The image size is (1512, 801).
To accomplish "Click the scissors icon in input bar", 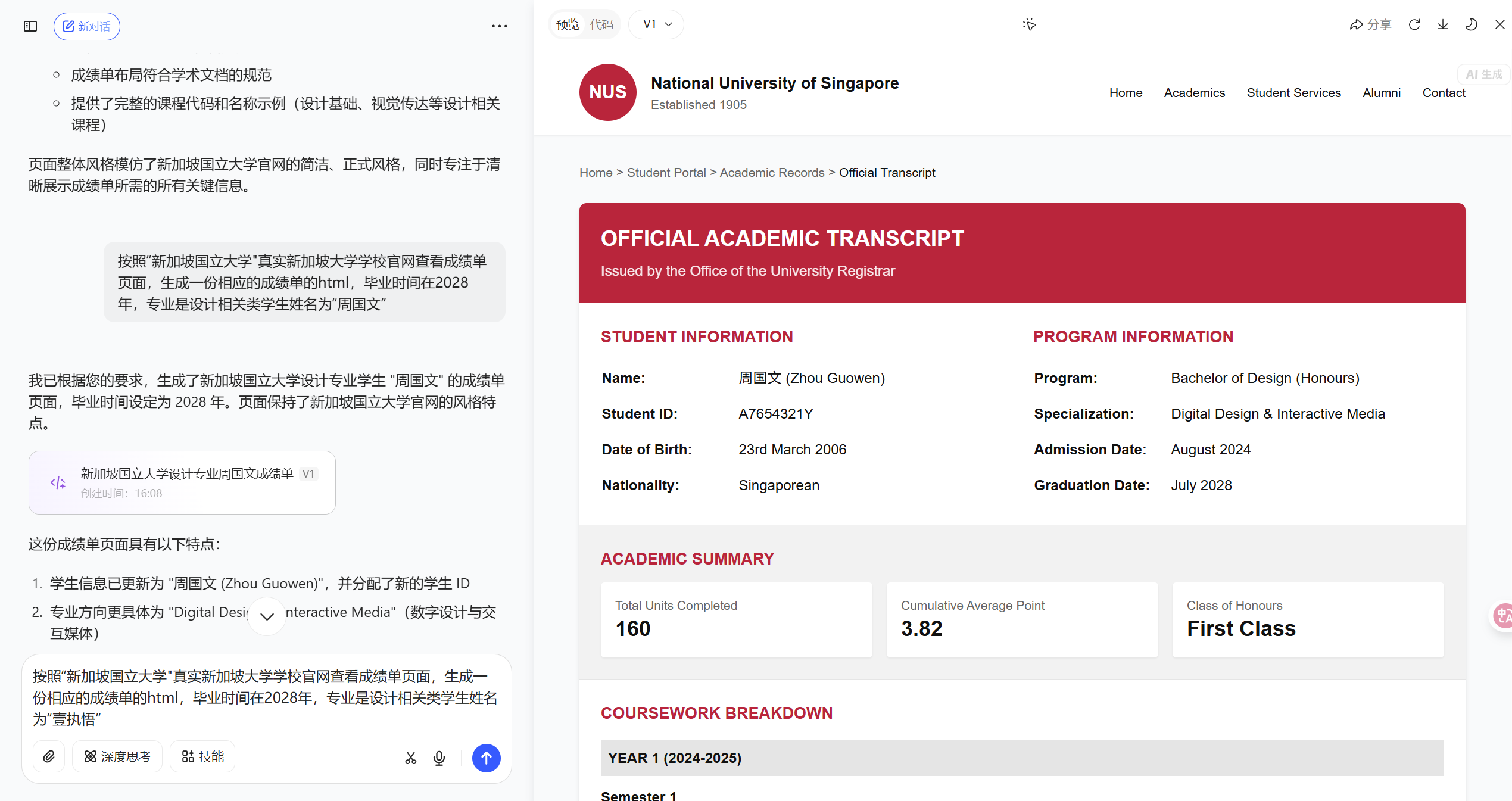I will 411,758.
